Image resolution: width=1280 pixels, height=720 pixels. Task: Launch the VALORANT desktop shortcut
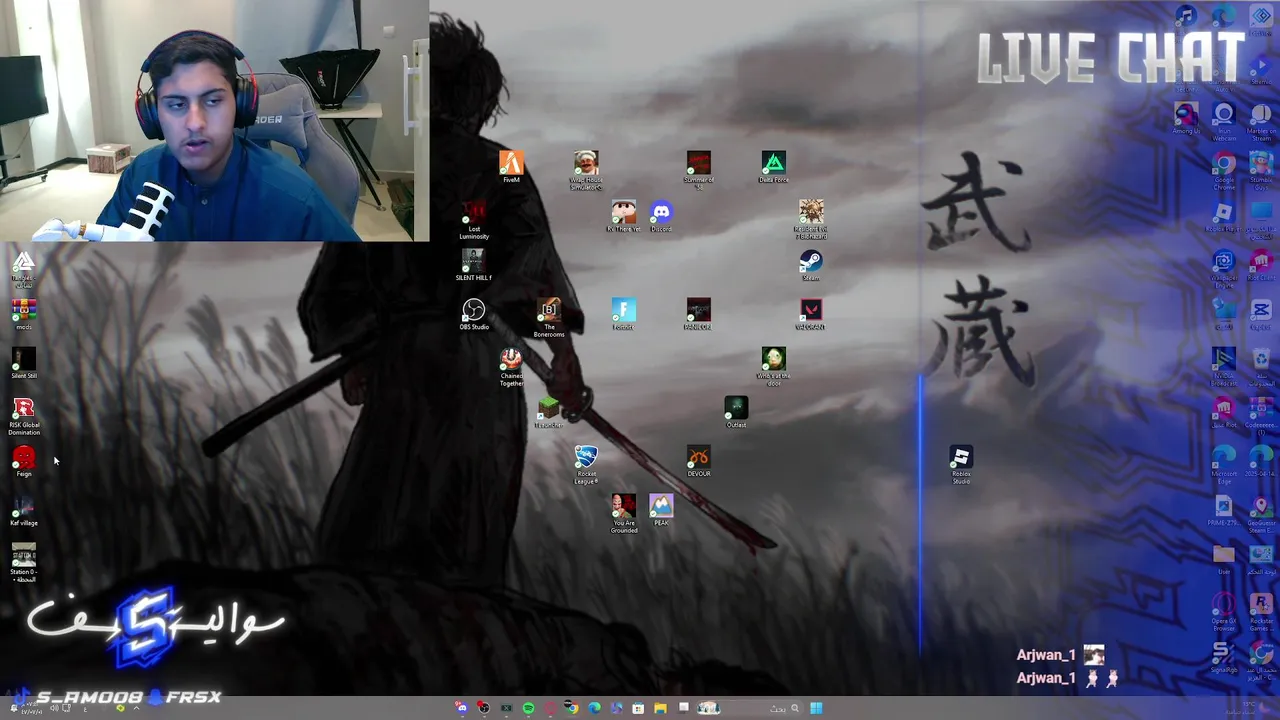tap(810, 312)
